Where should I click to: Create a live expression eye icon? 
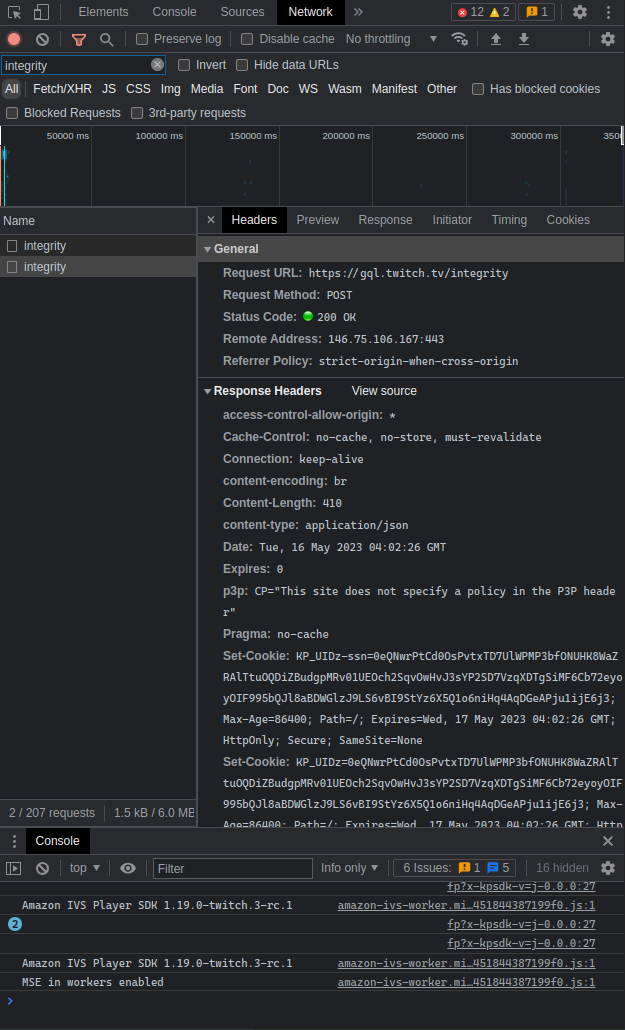point(127,868)
